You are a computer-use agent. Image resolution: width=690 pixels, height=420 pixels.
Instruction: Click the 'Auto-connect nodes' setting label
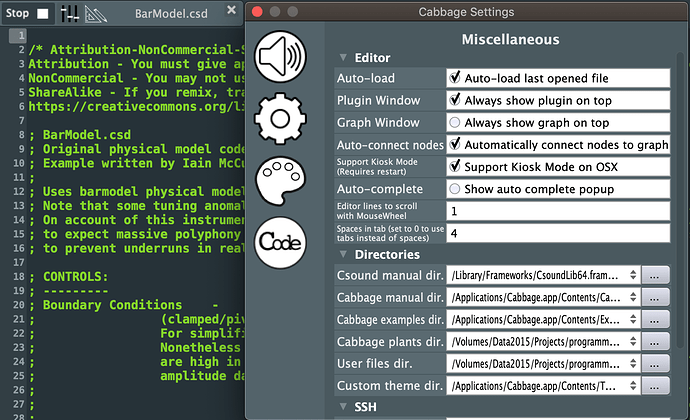[390, 144]
